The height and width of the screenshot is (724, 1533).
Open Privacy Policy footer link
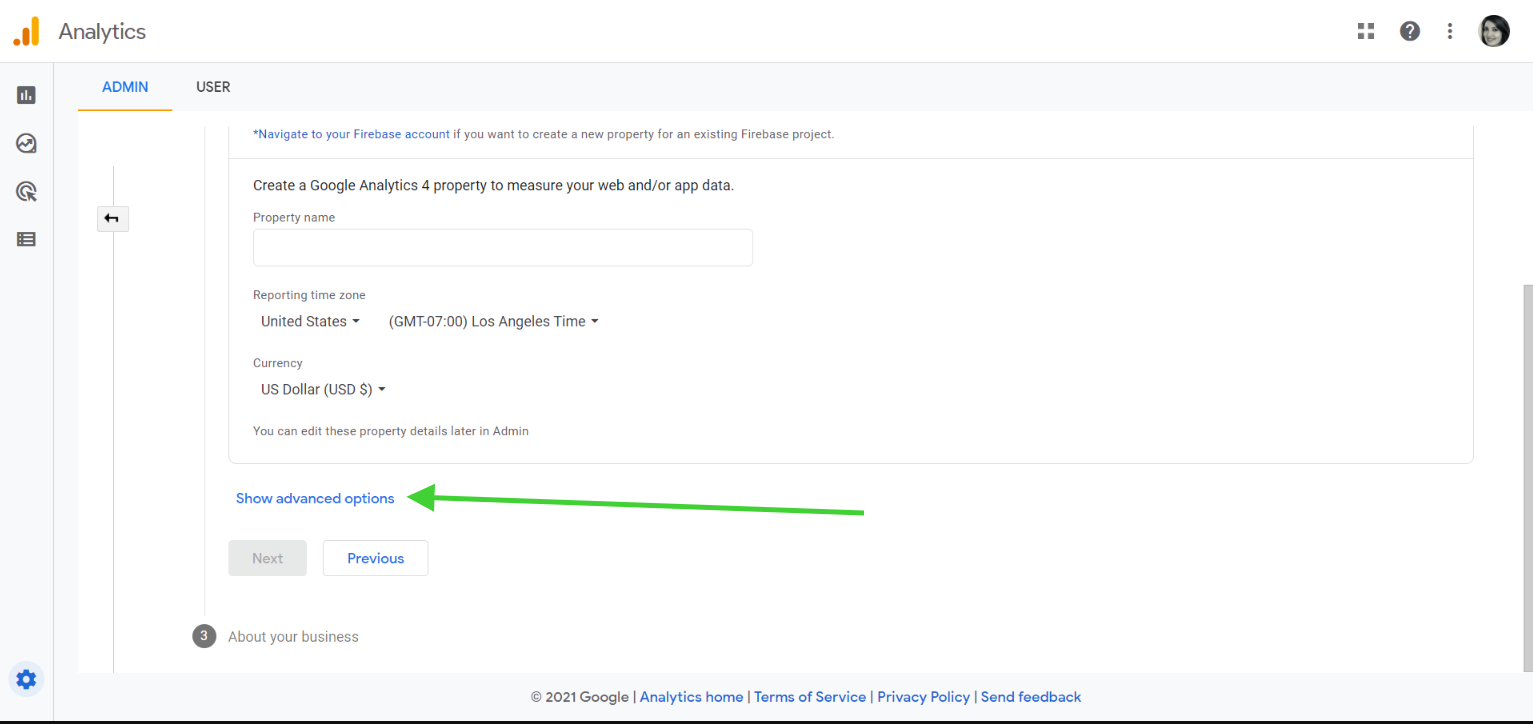(x=924, y=697)
